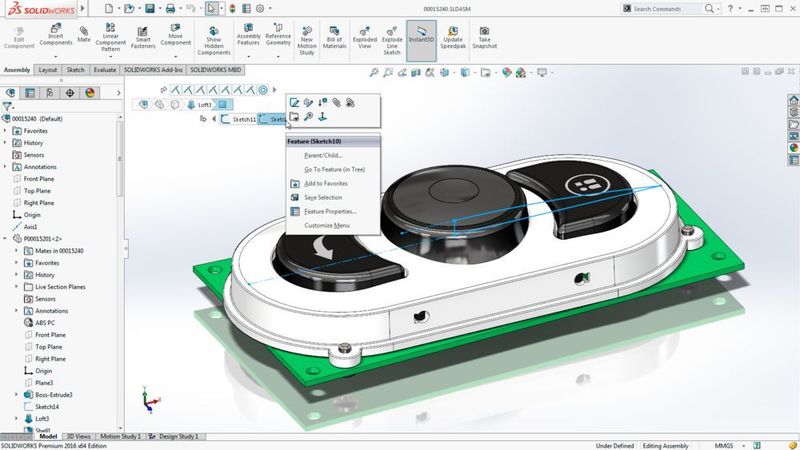This screenshot has height=450, width=800.
Task: Click the Save icon in the title bar
Action: (149, 8)
